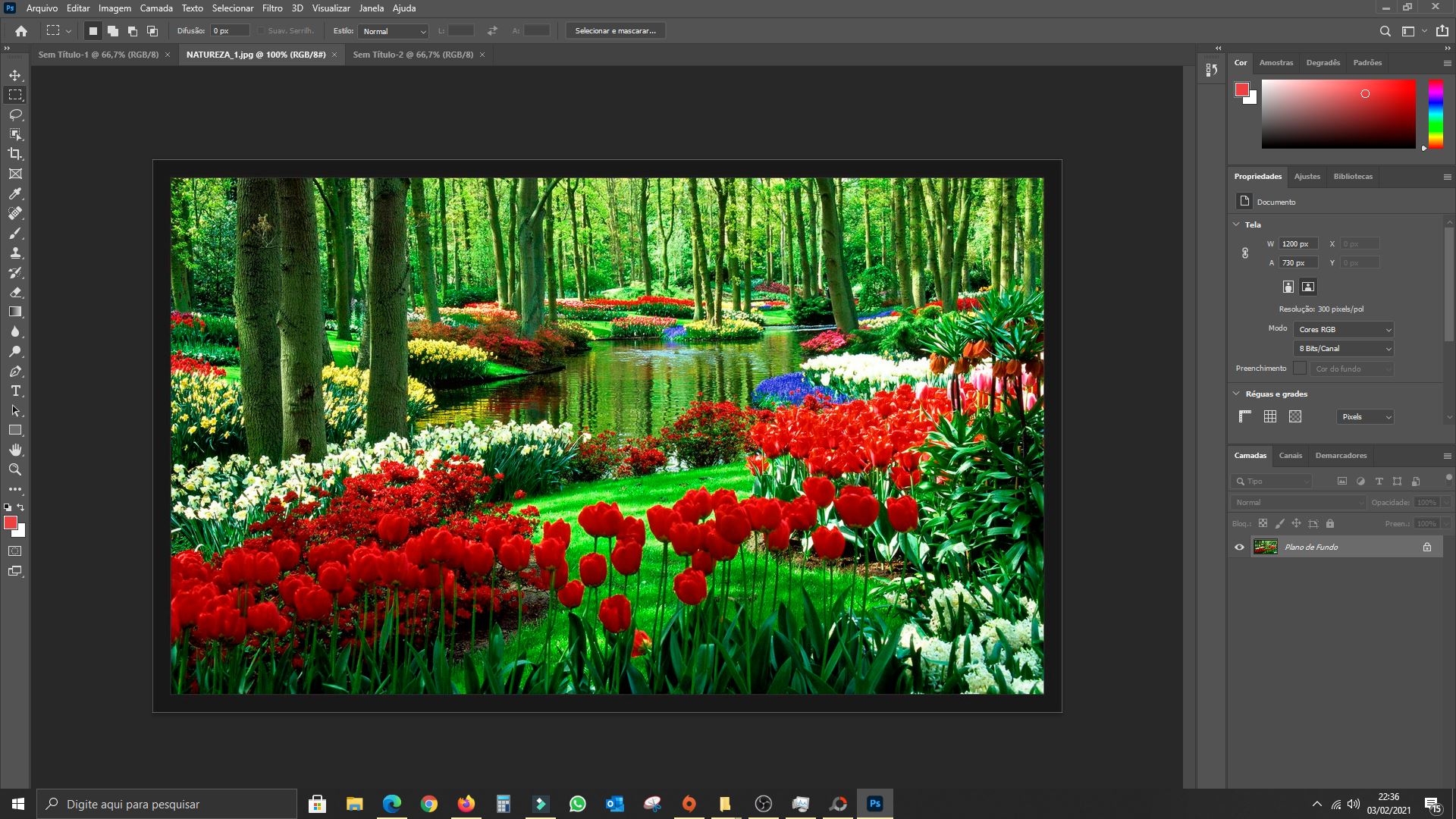Select the Move tool
Image resolution: width=1456 pixels, height=819 pixels.
click(15, 75)
